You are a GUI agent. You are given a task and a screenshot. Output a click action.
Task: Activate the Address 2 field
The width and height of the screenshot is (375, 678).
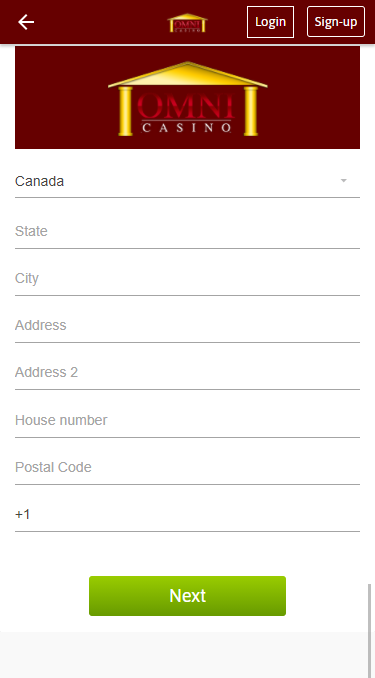point(187,373)
